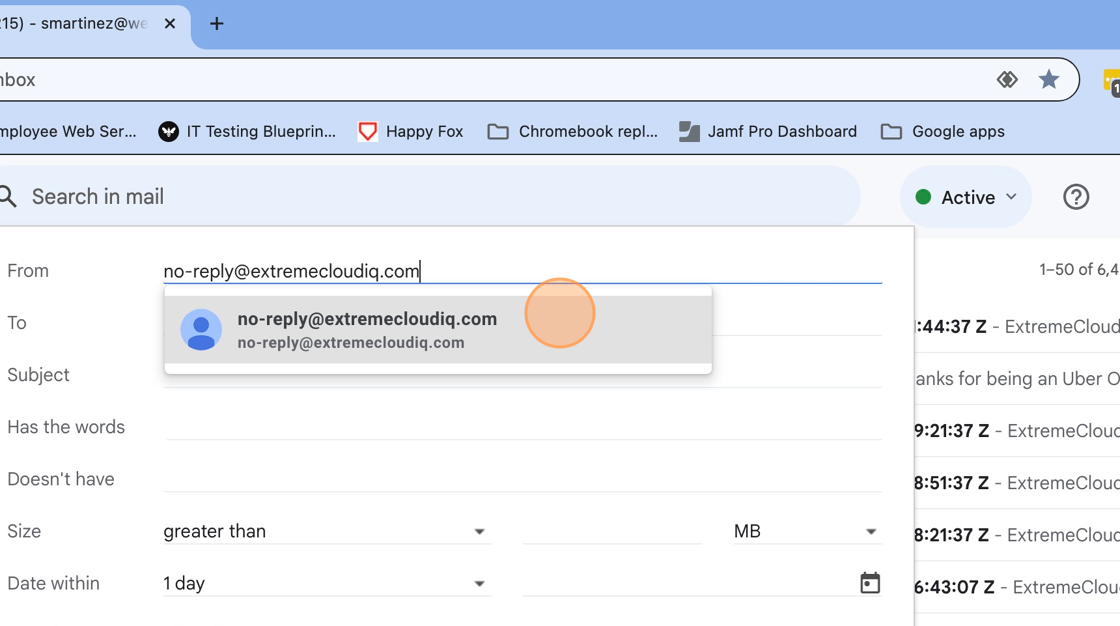Viewport: 1120px width, 626px height.
Task: Bookmark this page with the star icon
Action: click(x=1049, y=79)
